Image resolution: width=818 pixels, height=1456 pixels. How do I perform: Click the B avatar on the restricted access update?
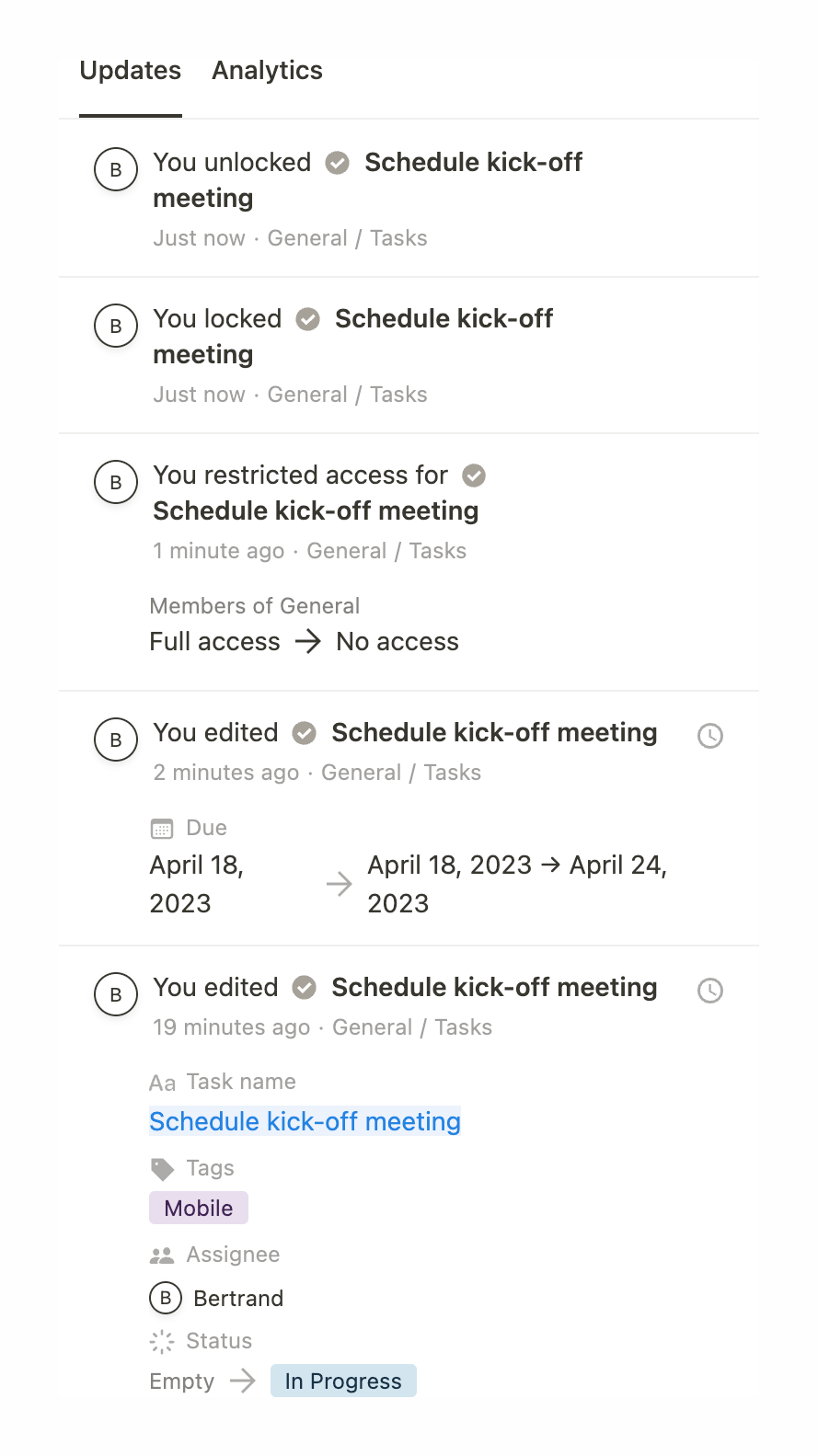(x=115, y=482)
